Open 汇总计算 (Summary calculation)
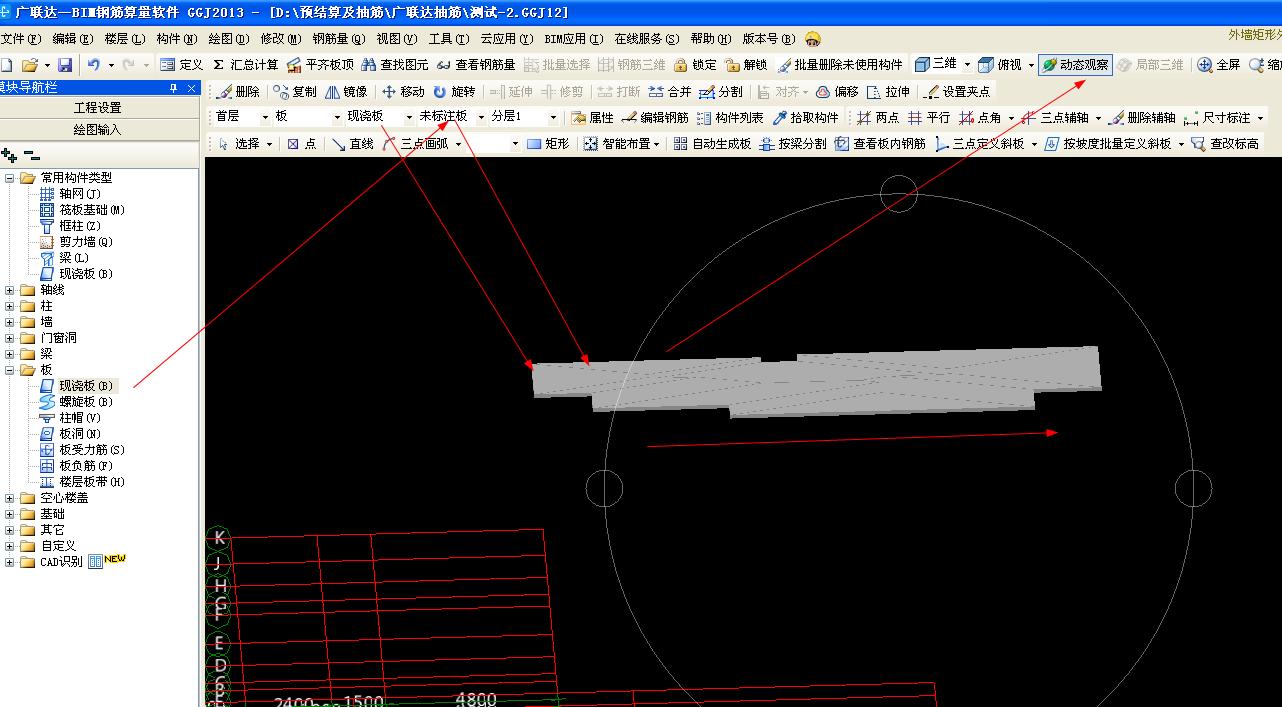 [245, 64]
